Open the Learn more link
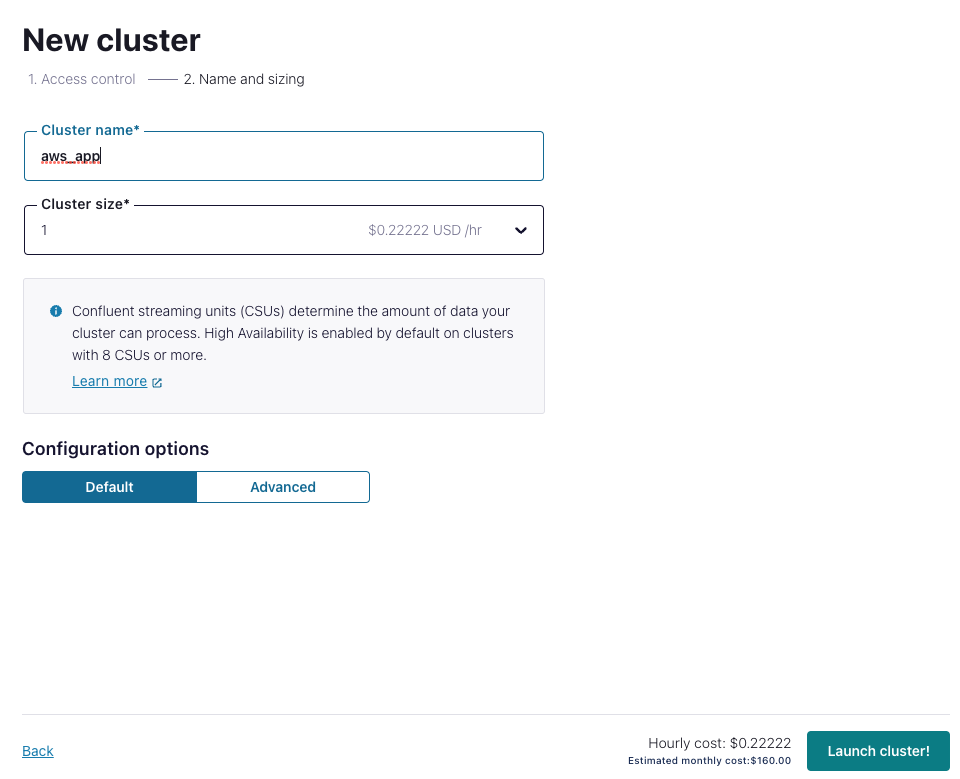The width and height of the screenshot is (960, 779). coord(110,381)
